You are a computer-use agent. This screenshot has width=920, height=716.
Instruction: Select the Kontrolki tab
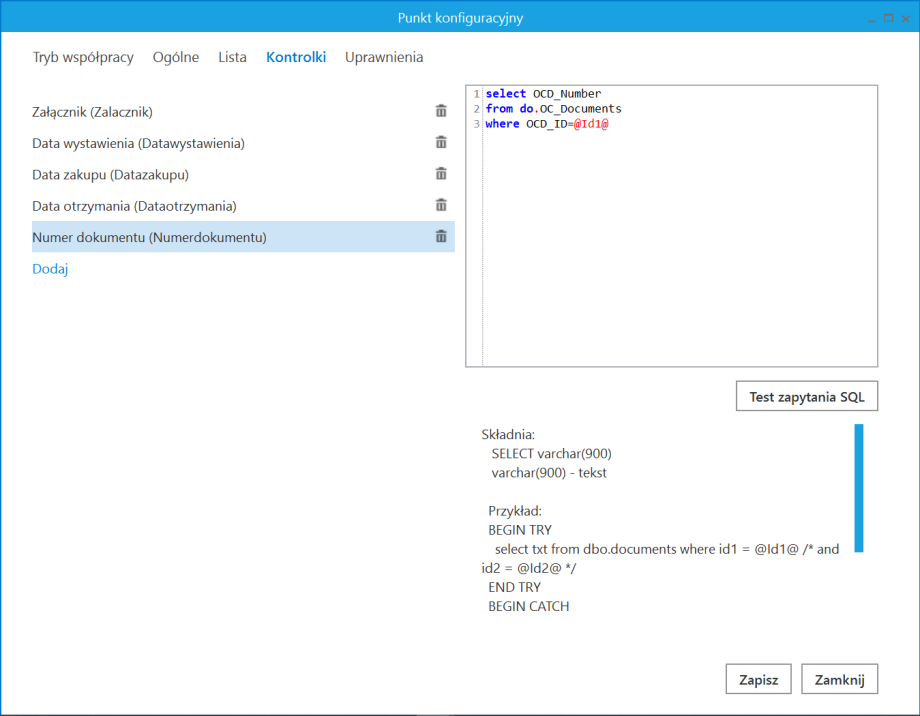tap(296, 57)
